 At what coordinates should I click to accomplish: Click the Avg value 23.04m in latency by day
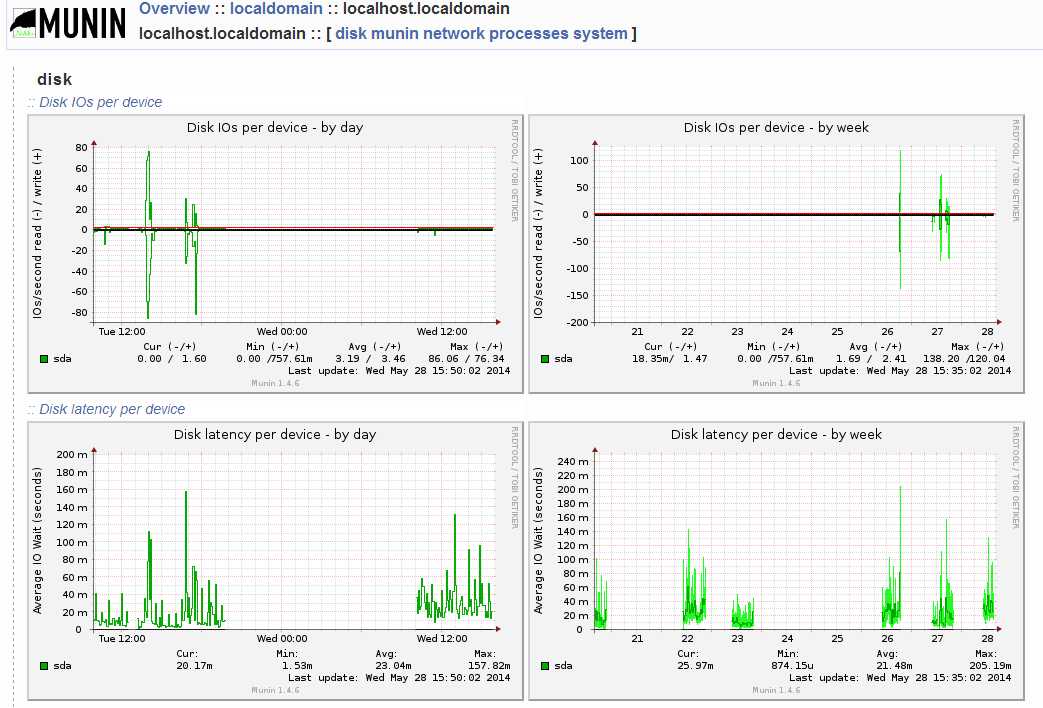tap(393, 665)
